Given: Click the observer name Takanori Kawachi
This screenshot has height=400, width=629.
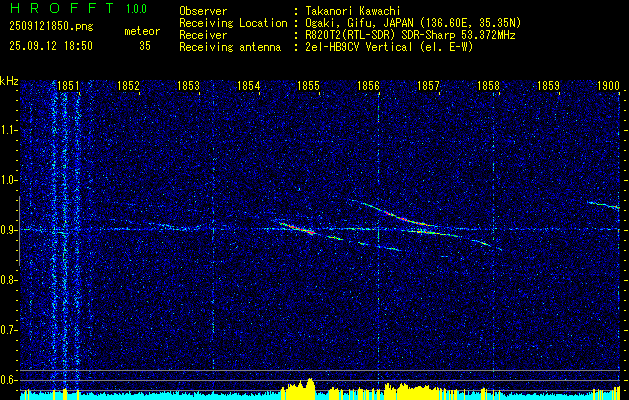Looking at the screenshot, I should pos(352,11).
